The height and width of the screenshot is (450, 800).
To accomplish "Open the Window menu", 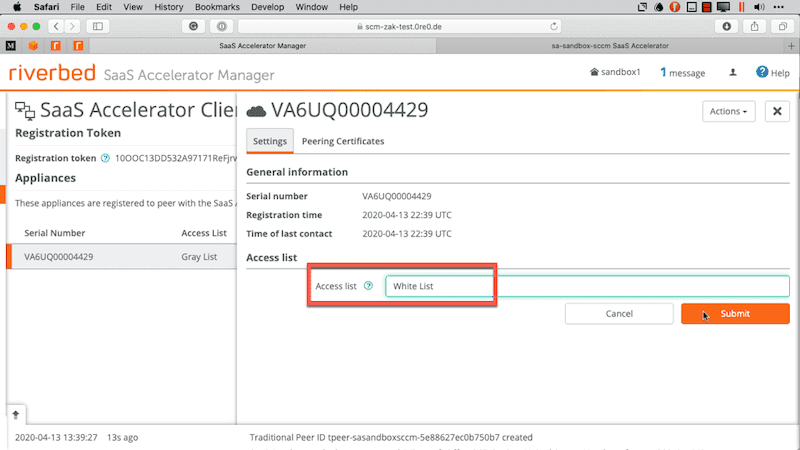I will (311, 7).
